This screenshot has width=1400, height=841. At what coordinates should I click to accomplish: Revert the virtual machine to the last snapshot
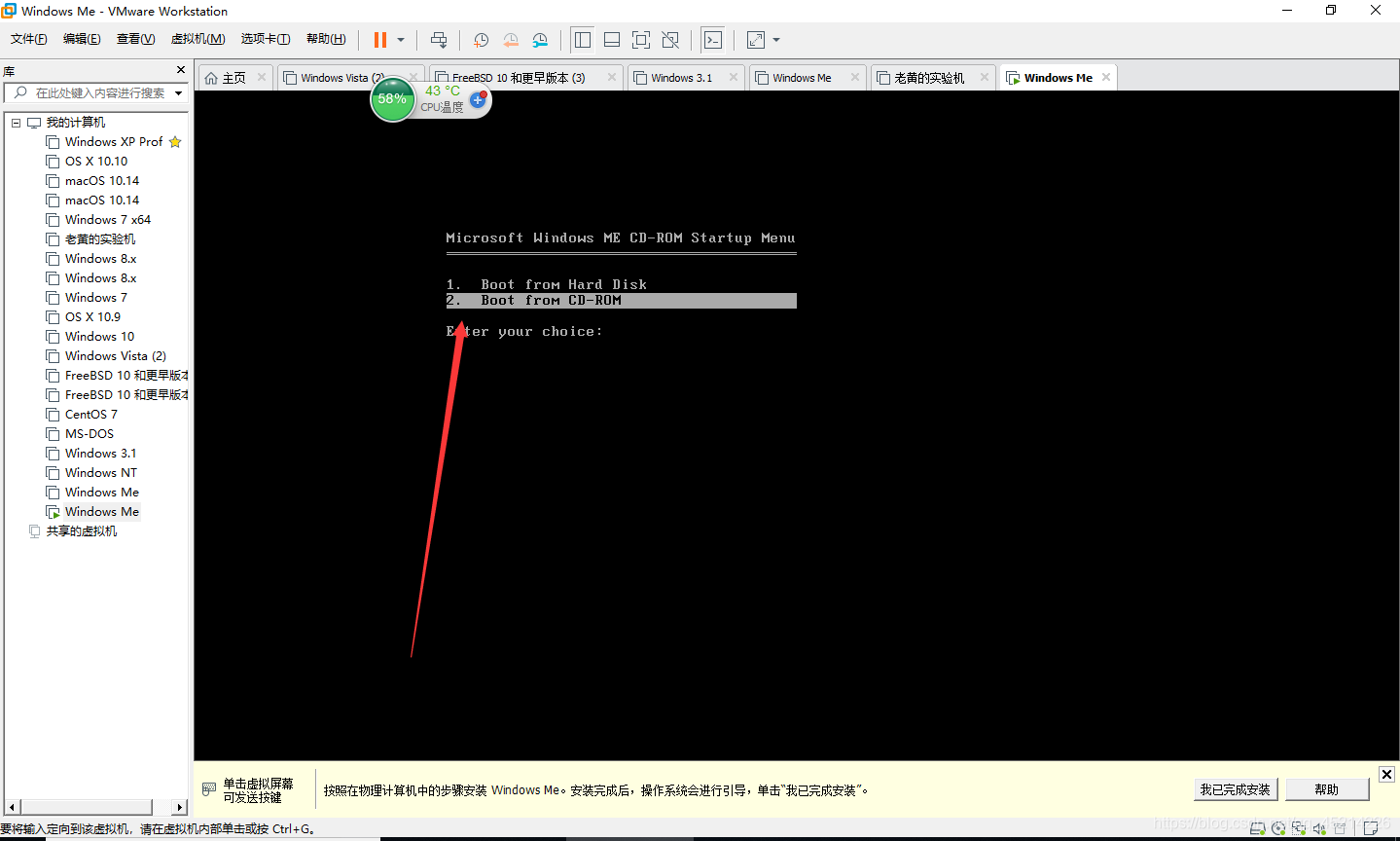coord(511,40)
